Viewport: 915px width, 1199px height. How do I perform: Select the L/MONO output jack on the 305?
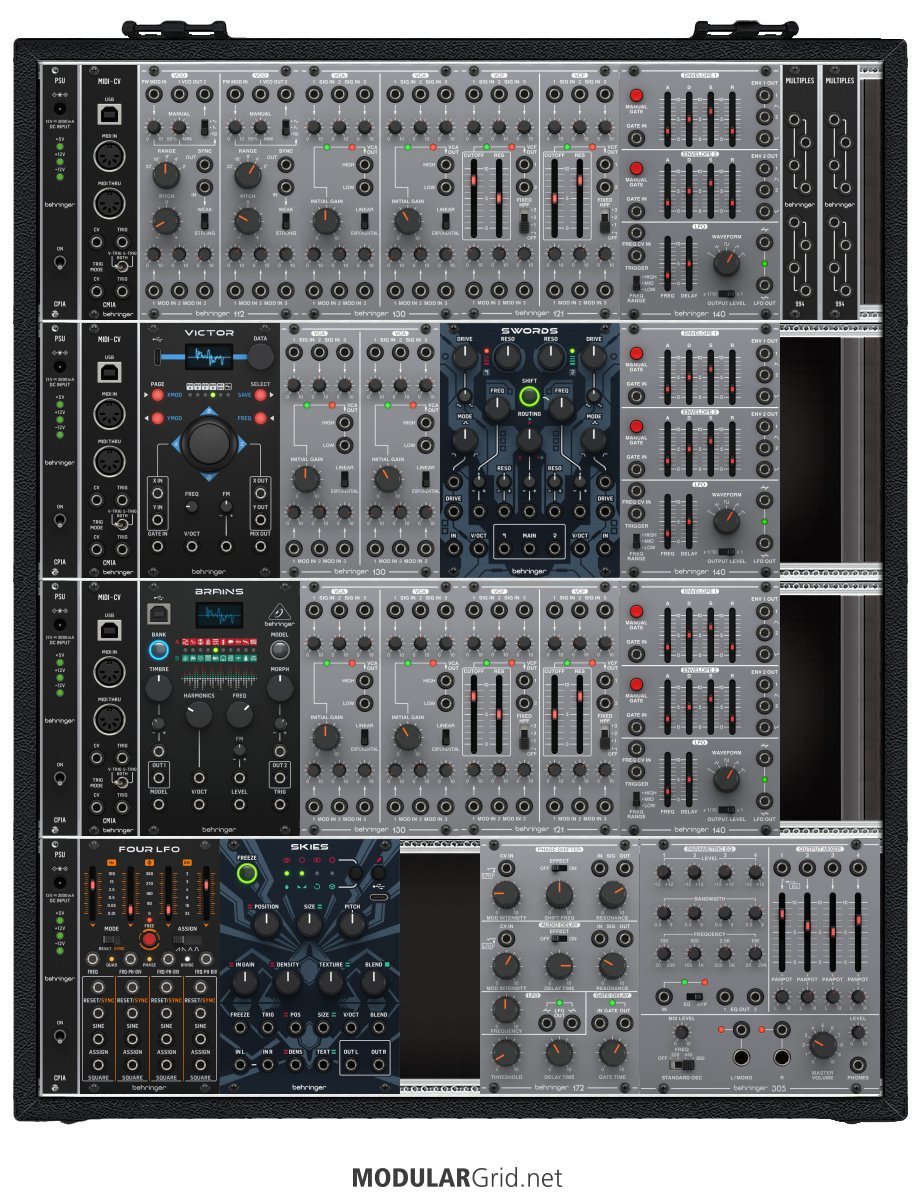[x=741, y=1058]
